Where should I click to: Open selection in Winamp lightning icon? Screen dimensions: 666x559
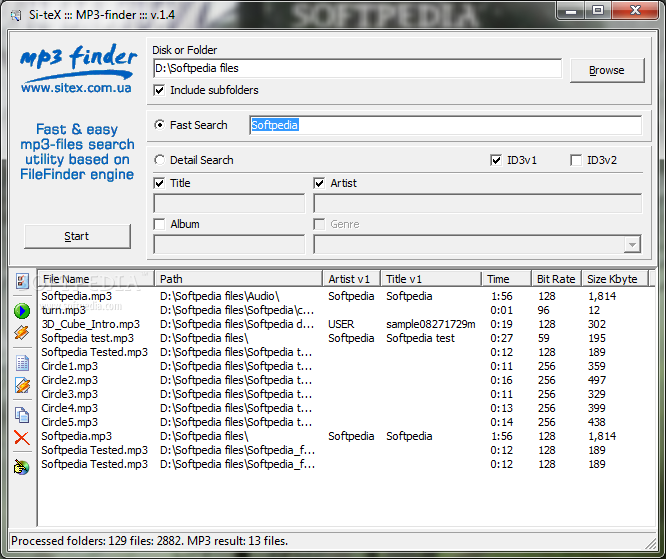22,333
